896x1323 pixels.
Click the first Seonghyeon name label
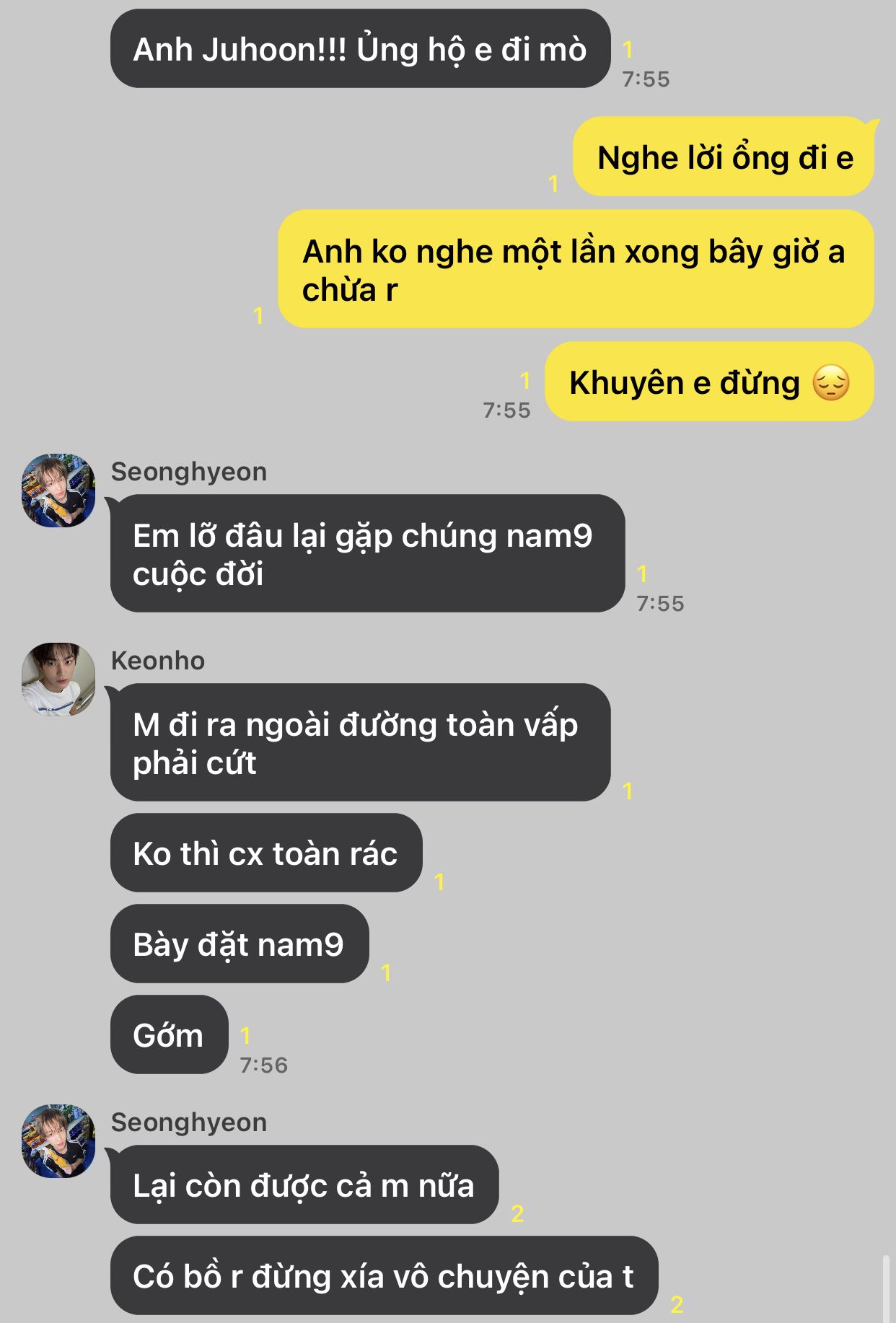pos(189,471)
